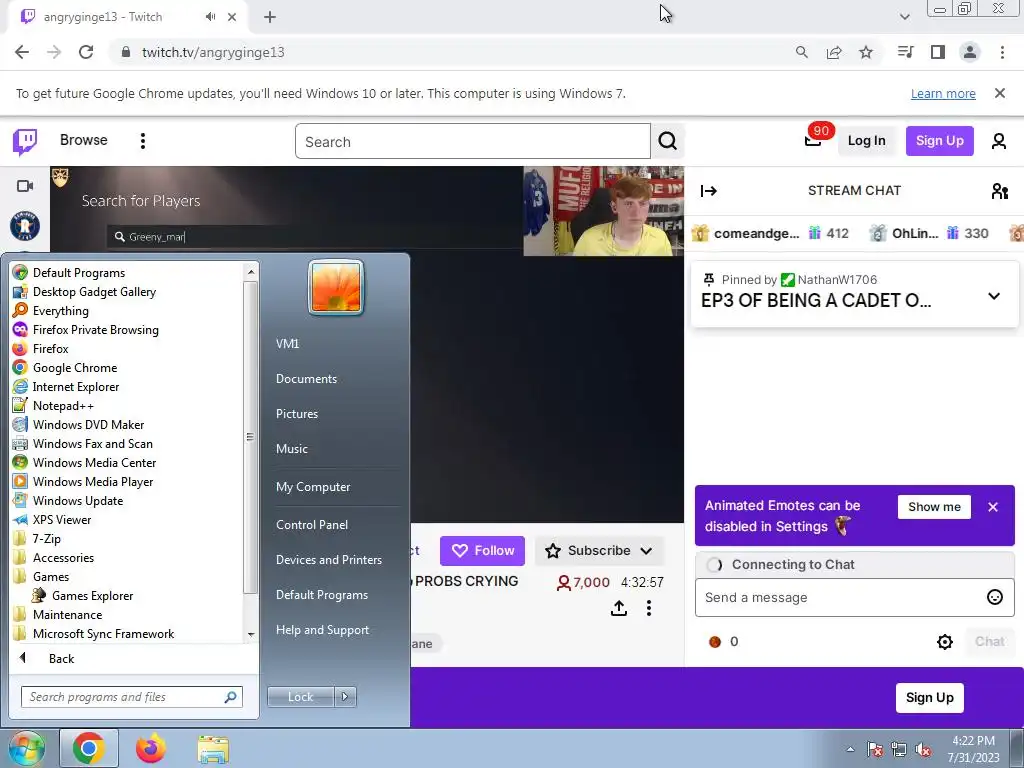Click the Follow button
Image resolution: width=1024 pixels, height=768 pixels.
[x=482, y=551]
